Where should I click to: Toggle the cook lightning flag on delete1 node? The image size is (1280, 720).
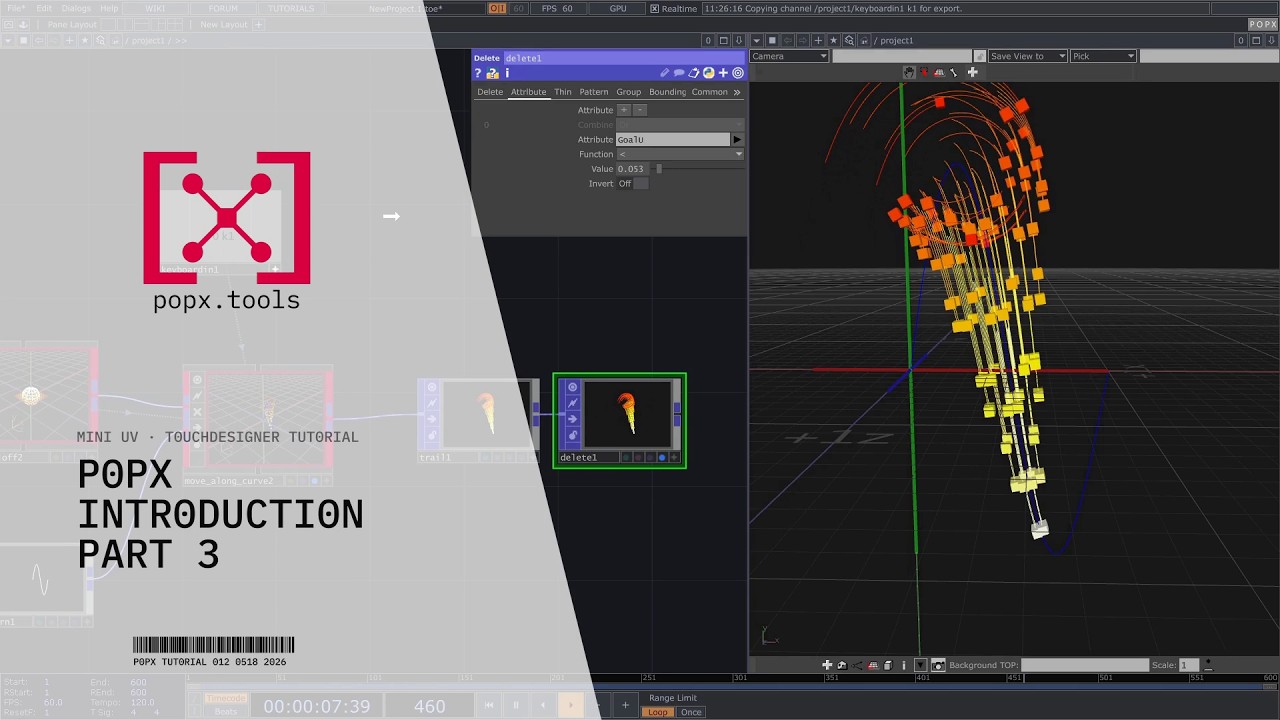[572, 403]
